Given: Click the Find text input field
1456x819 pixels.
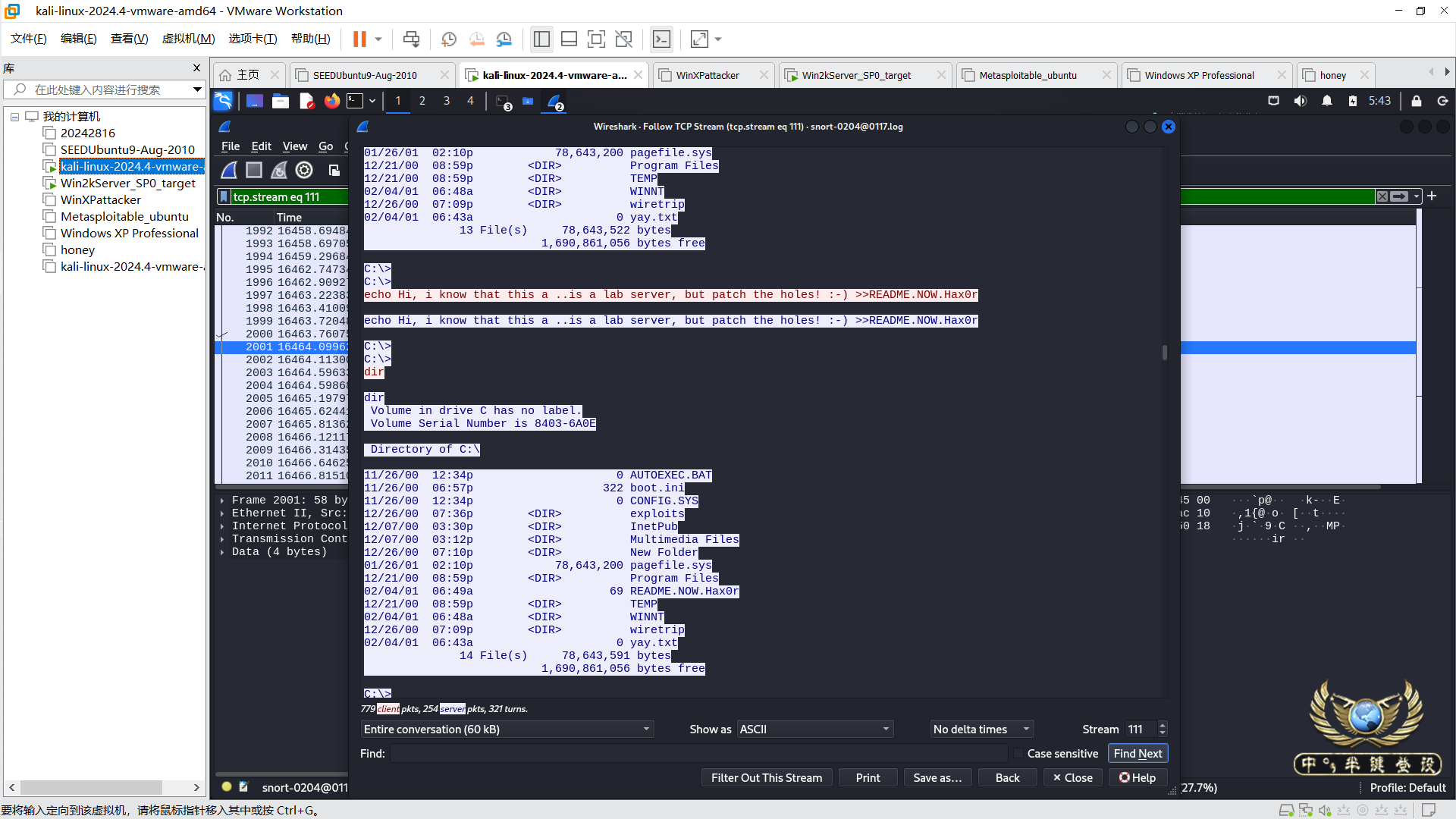Looking at the screenshot, I should 698,753.
